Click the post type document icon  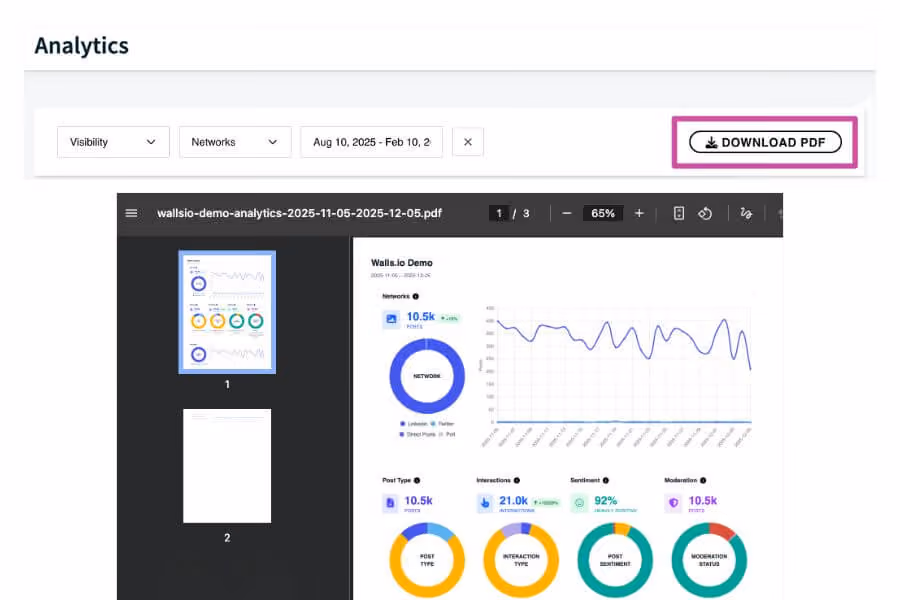click(390, 503)
